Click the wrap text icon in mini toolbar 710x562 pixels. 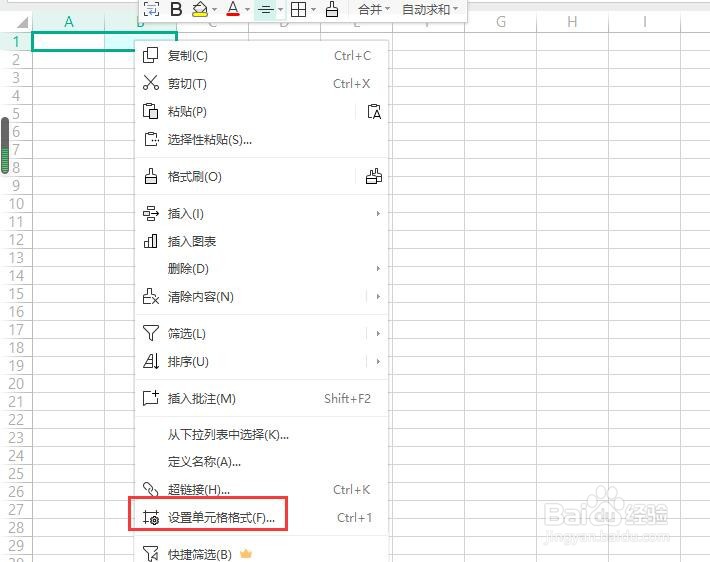pos(151,9)
